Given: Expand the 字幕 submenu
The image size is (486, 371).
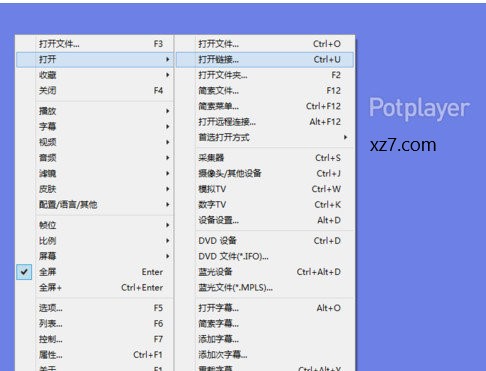Looking at the screenshot, I should click(x=95, y=127).
